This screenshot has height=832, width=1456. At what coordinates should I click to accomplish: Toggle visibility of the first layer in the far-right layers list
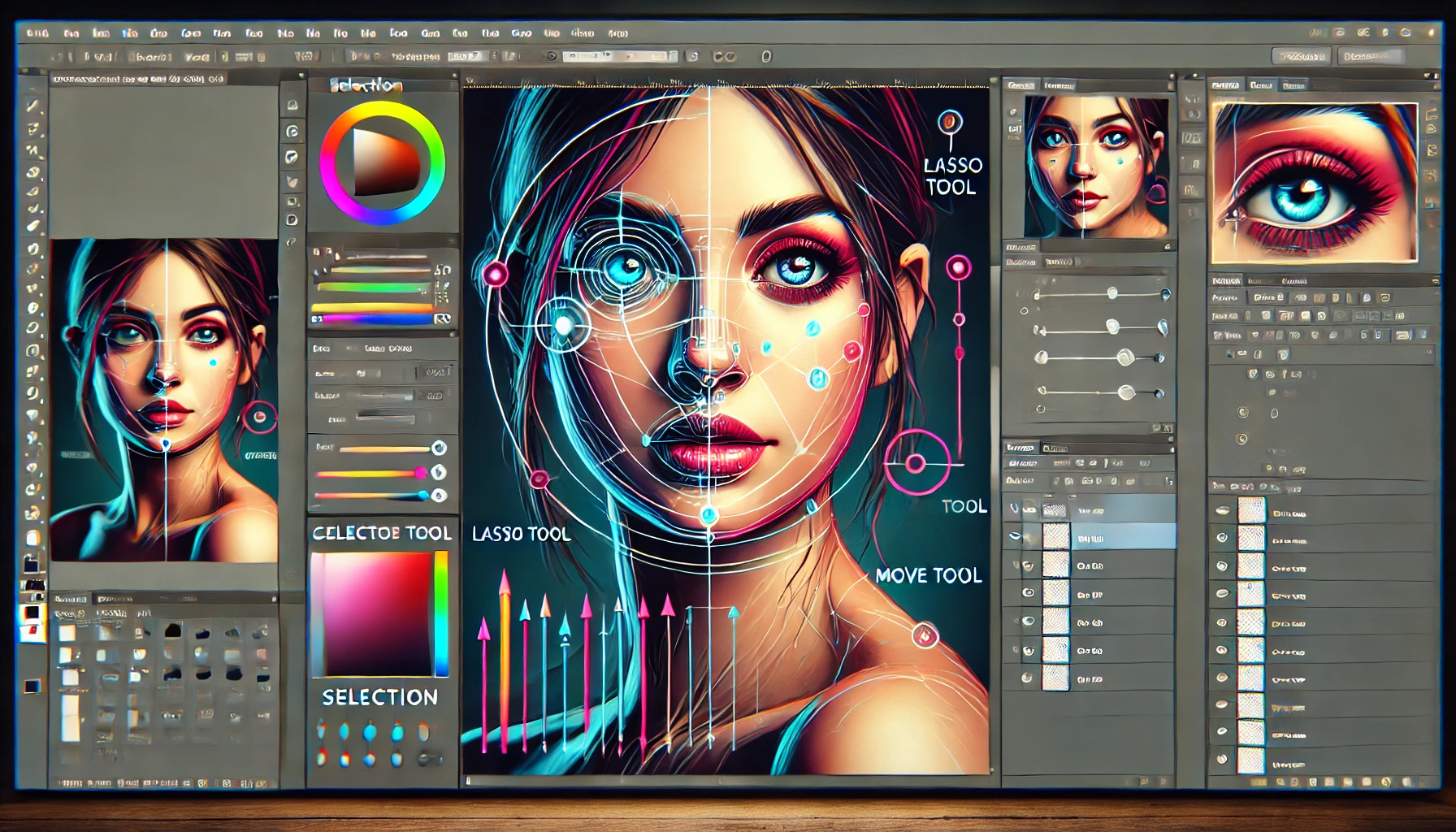pos(1222,512)
